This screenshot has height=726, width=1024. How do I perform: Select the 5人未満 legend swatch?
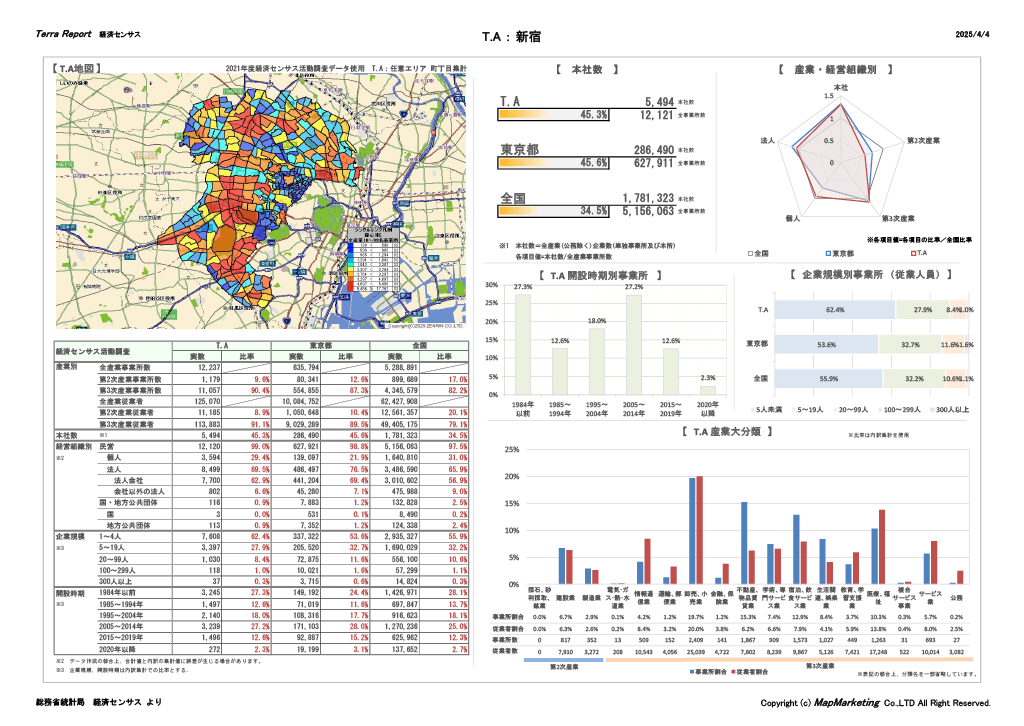click(x=752, y=410)
